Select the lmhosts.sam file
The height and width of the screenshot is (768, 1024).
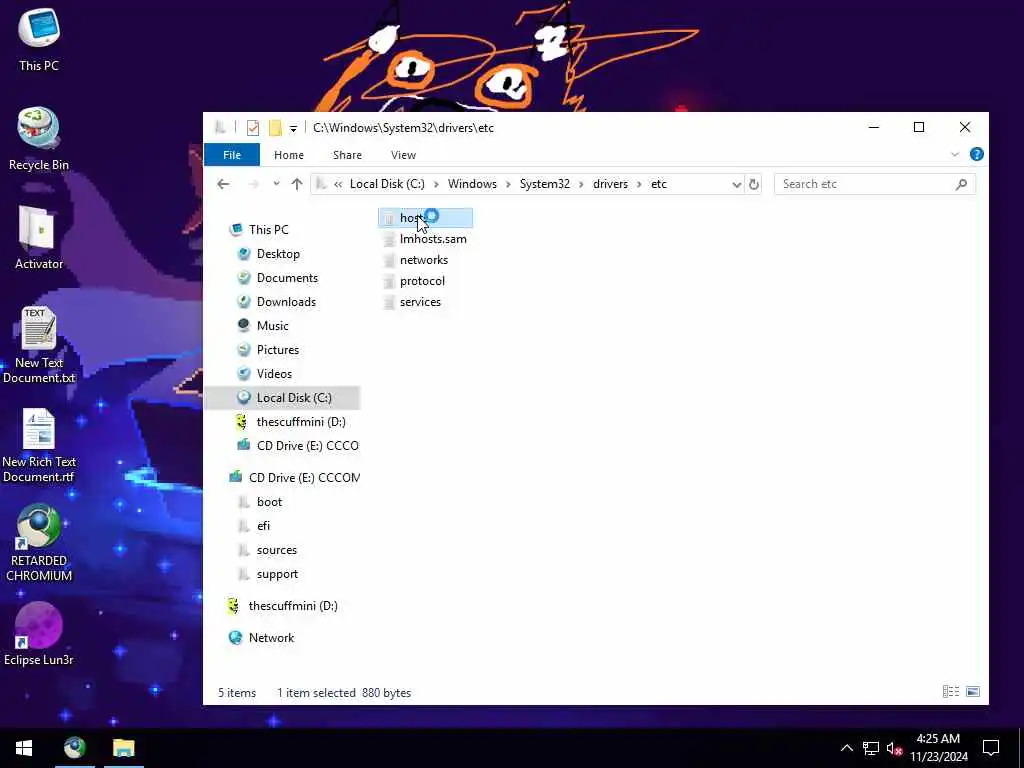[424, 239]
